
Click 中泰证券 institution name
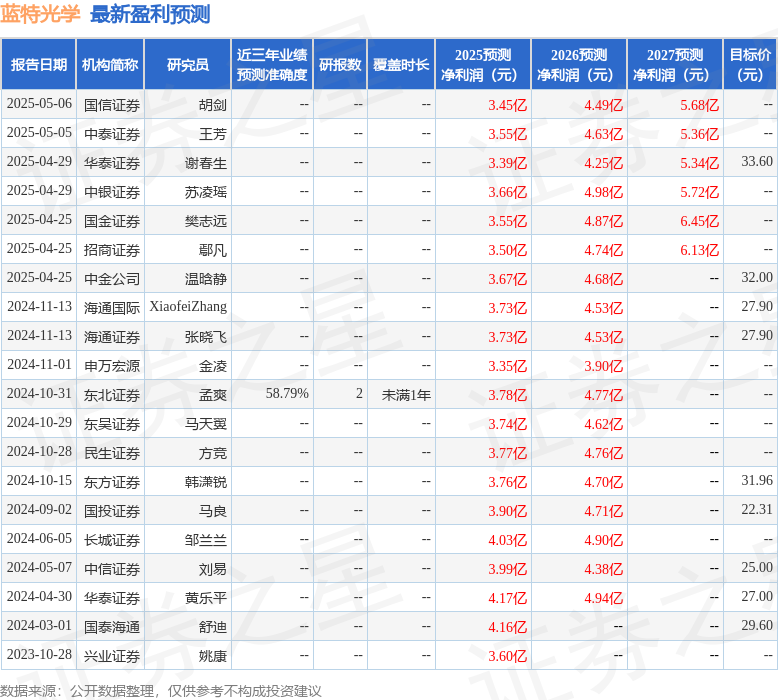pos(112,133)
